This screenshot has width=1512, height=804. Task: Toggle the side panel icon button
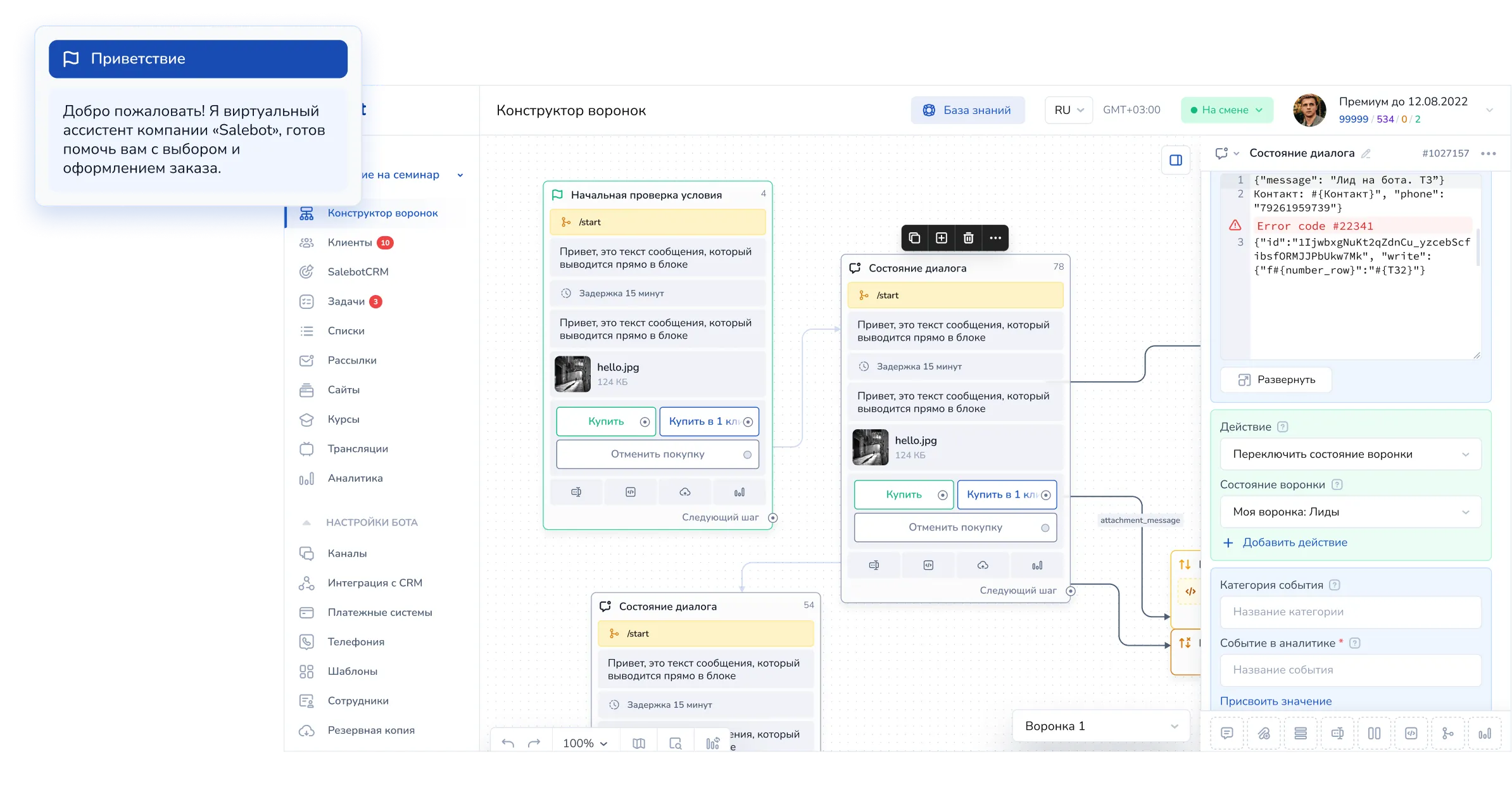(1176, 160)
